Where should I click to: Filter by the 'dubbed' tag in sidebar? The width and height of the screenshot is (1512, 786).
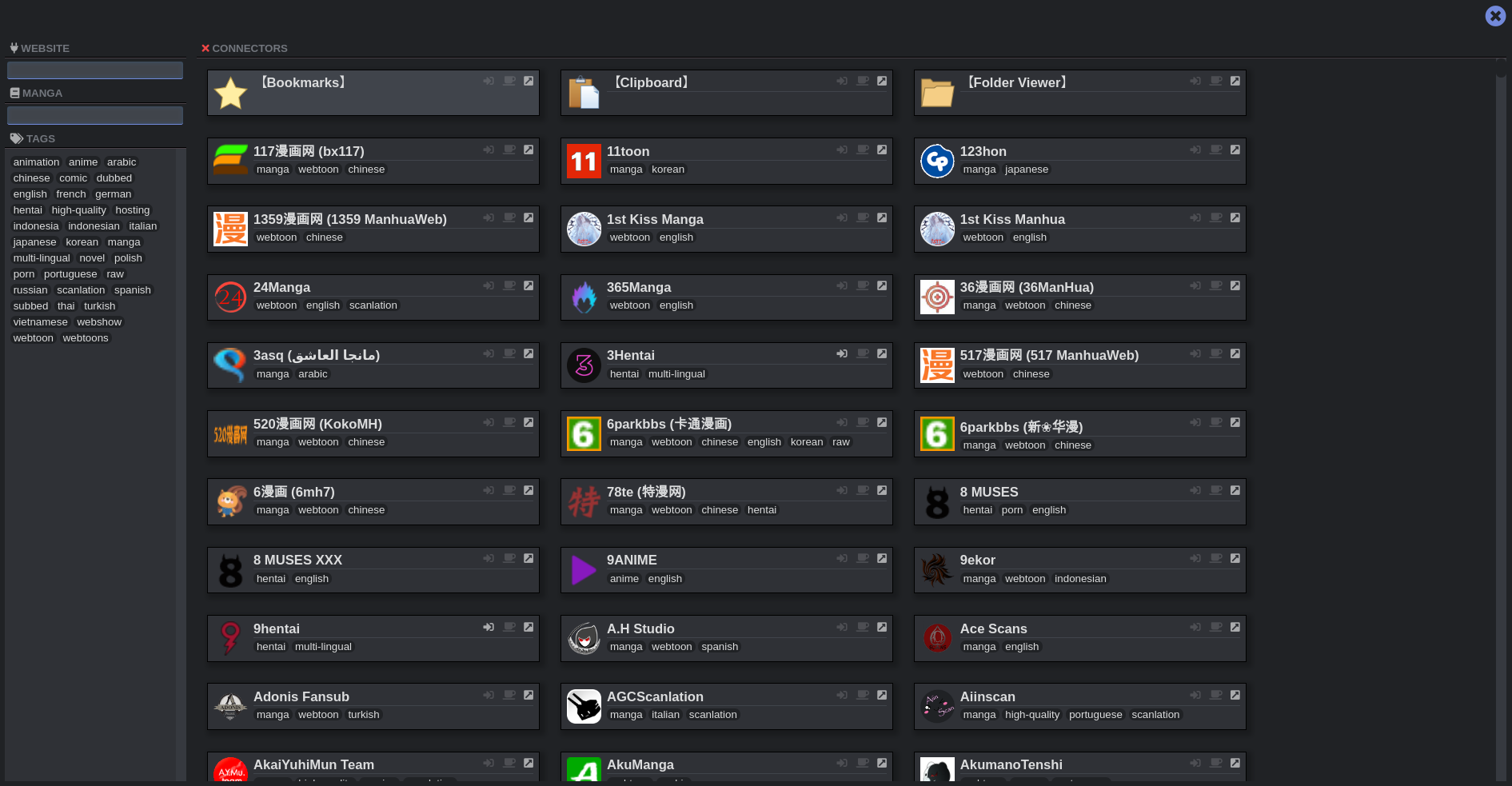pos(114,178)
